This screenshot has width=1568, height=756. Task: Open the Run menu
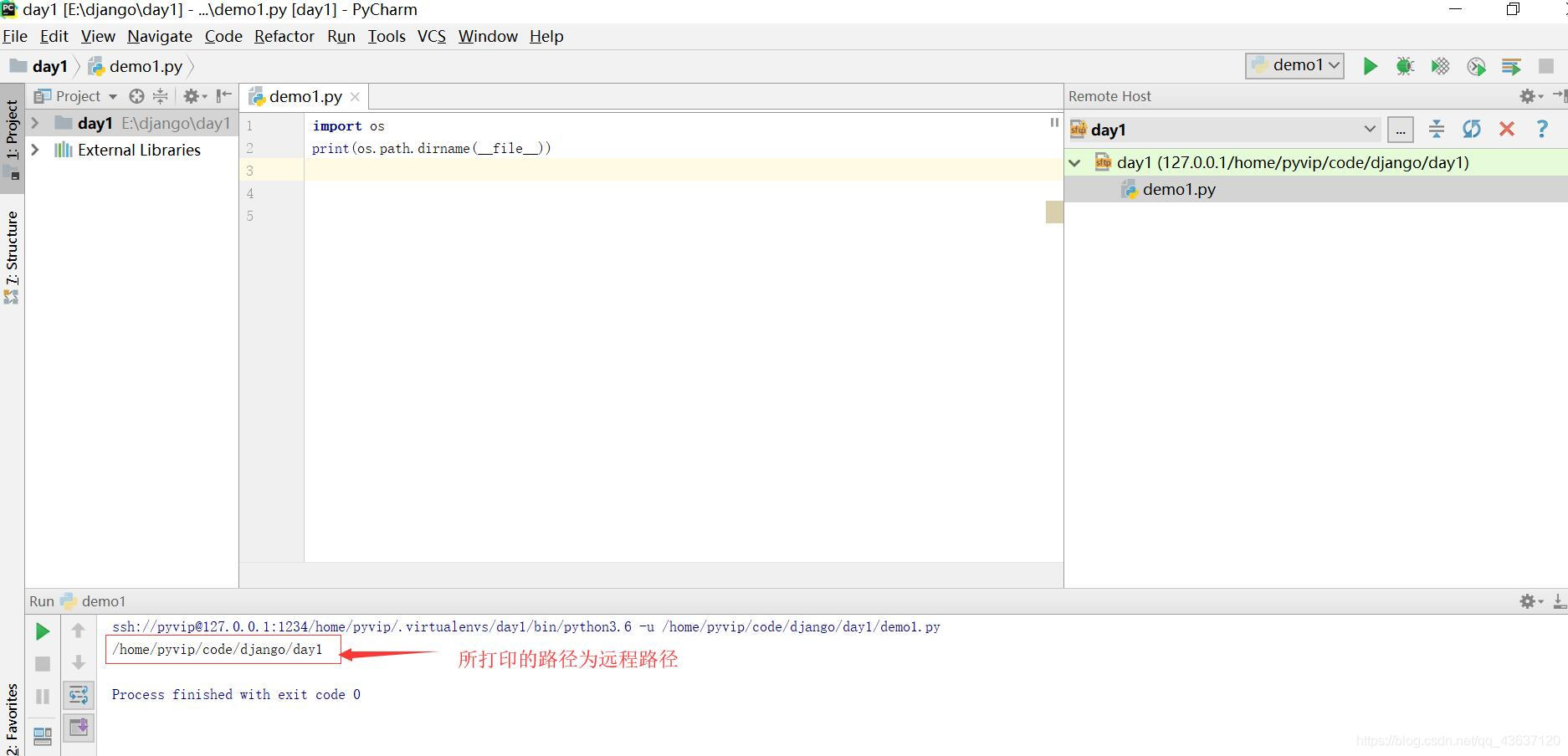(x=341, y=36)
